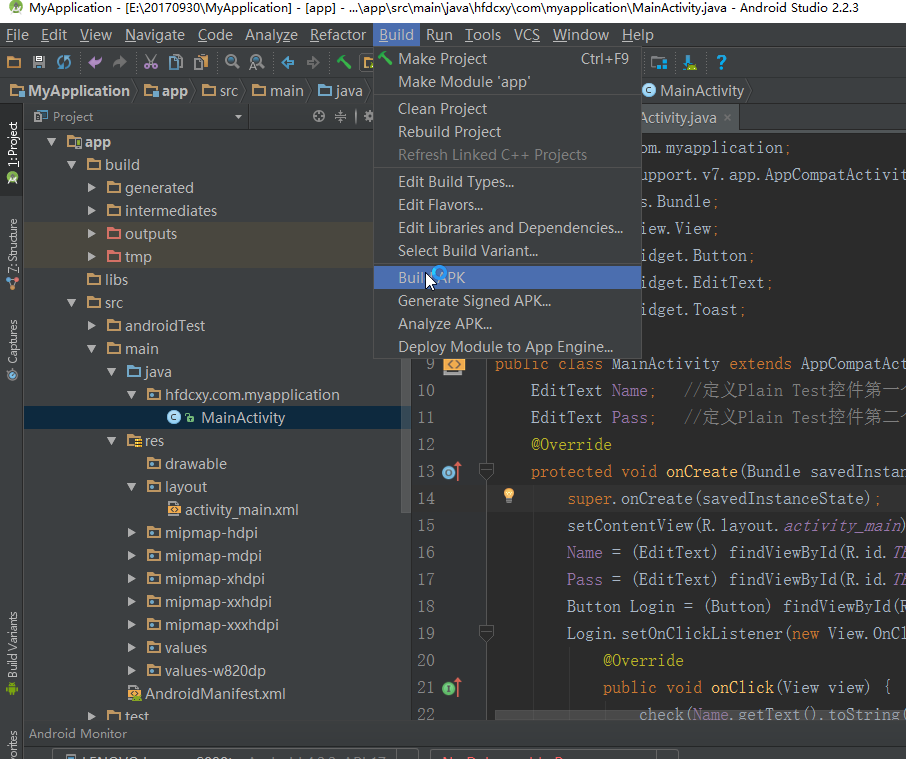Select Make Project menu entry
Image resolution: width=906 pixels, height=759 pixels.
pos(507,59)
